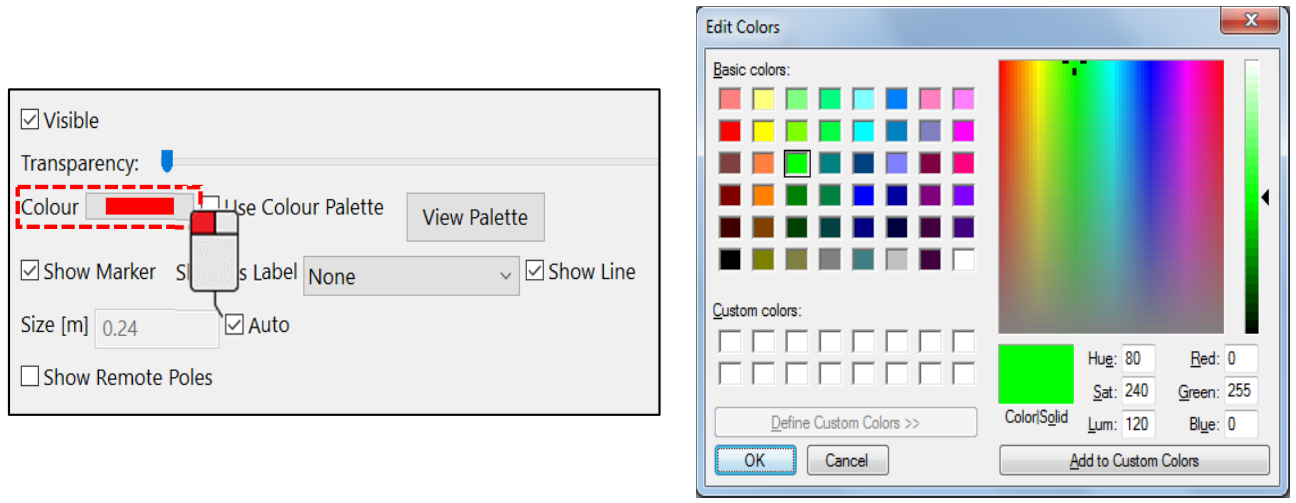
Task: Uncheck the Visible checkbox
Action: (x=30, y=120)
